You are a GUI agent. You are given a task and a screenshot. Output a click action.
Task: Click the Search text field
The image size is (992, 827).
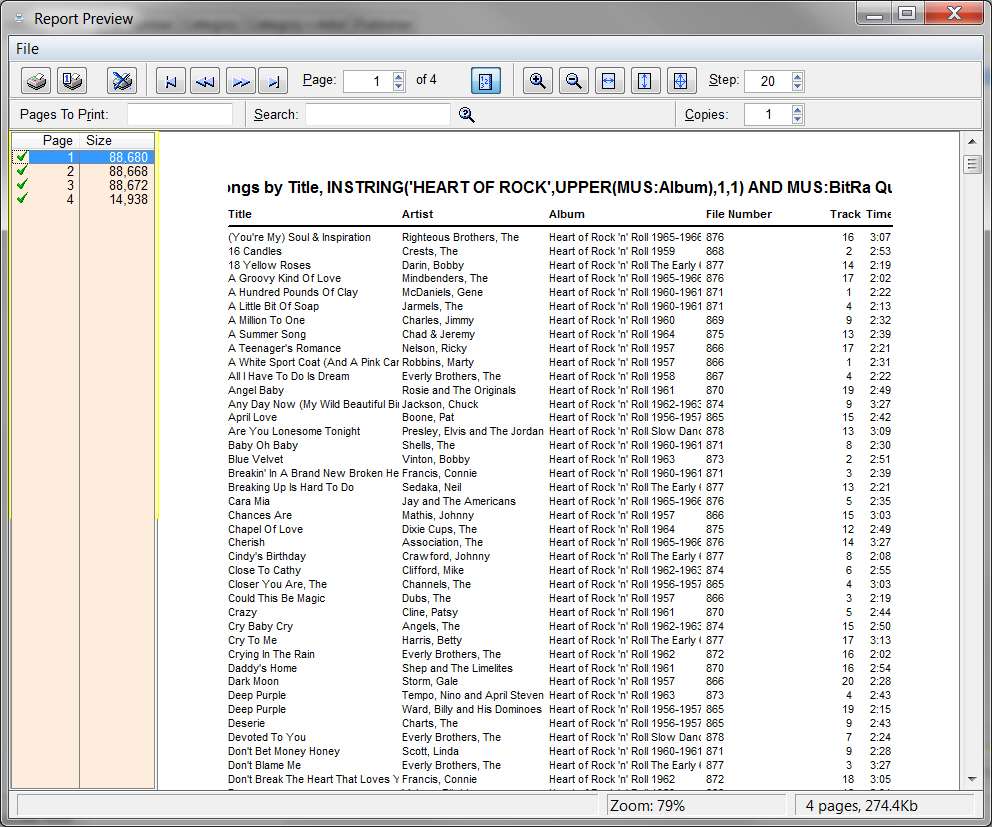(378, 115)
